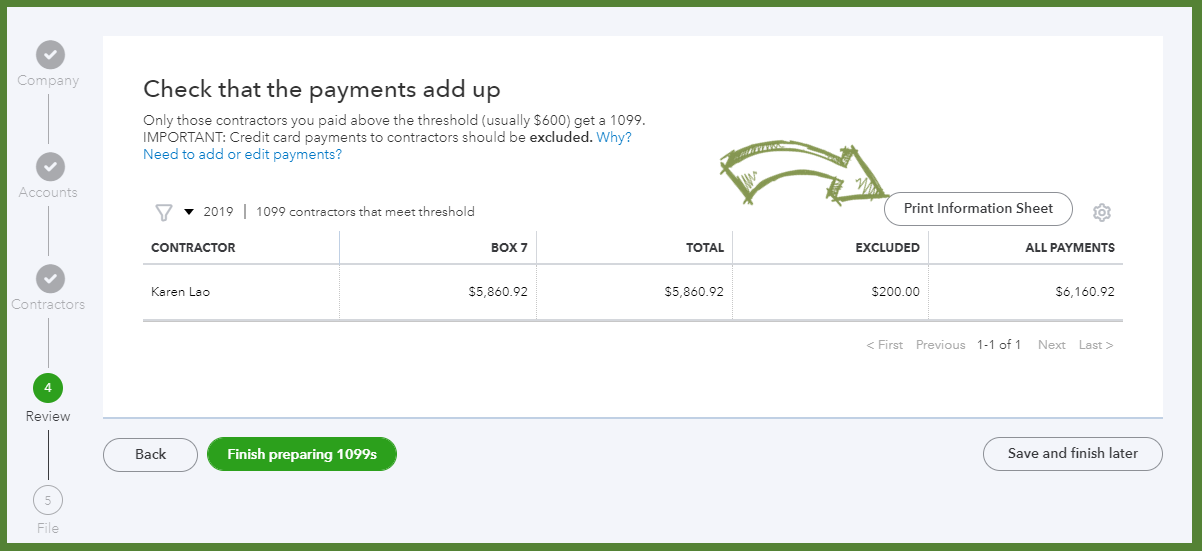This screenshot has height=551, width=1202.
Task: Select the Karen Lao contractor row
Action: tap(633, 293)
